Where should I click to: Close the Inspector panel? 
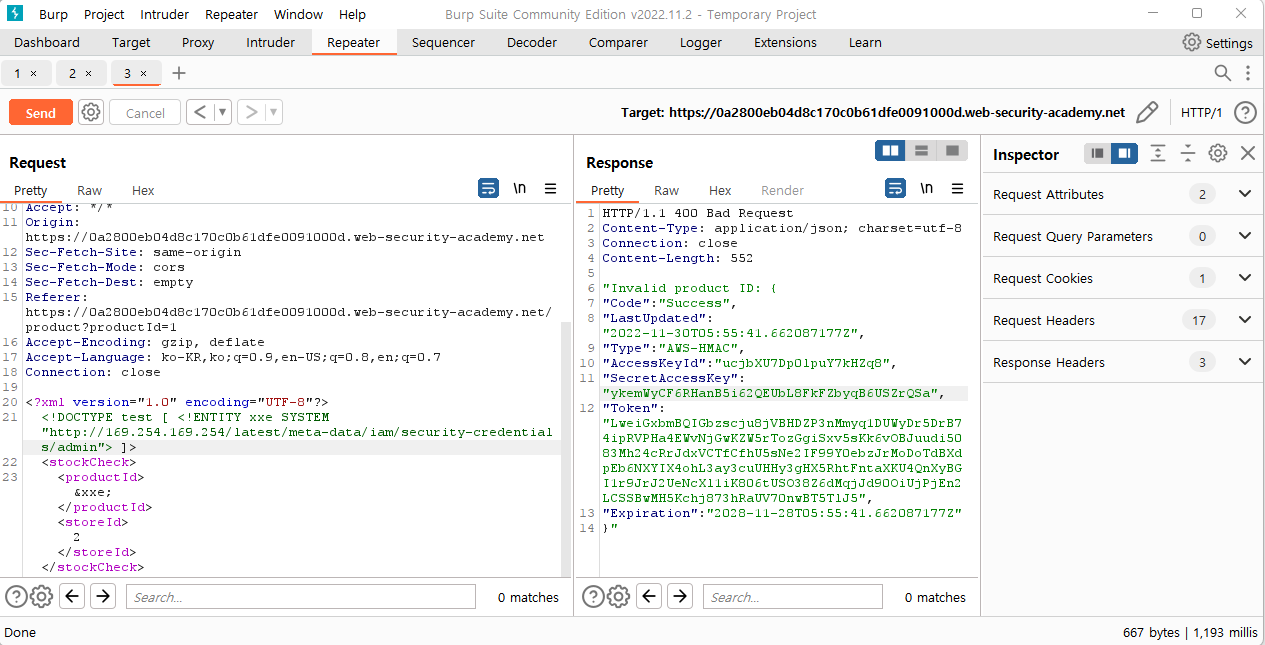click(1247, 153)
